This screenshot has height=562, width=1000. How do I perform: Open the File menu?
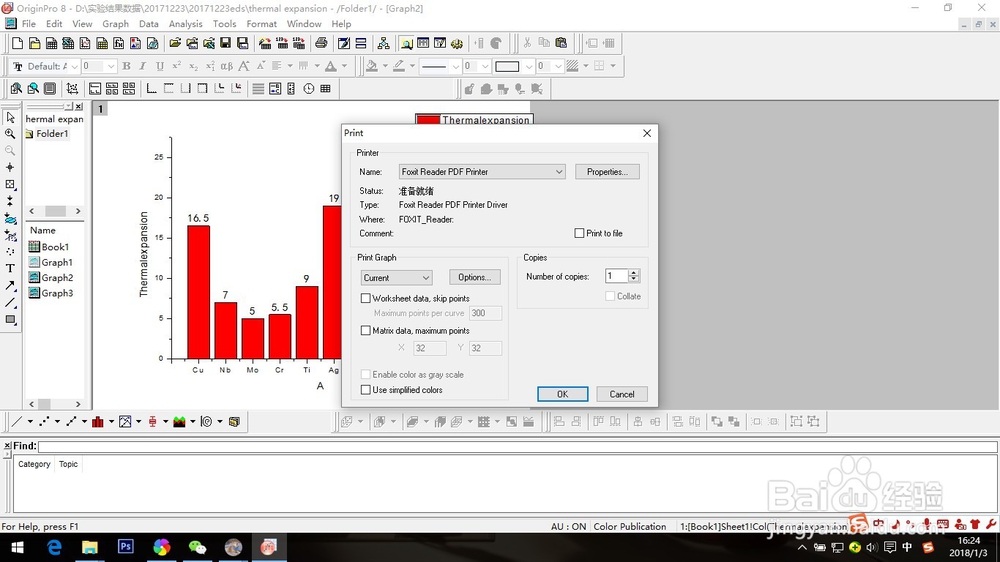coord(29,24)
